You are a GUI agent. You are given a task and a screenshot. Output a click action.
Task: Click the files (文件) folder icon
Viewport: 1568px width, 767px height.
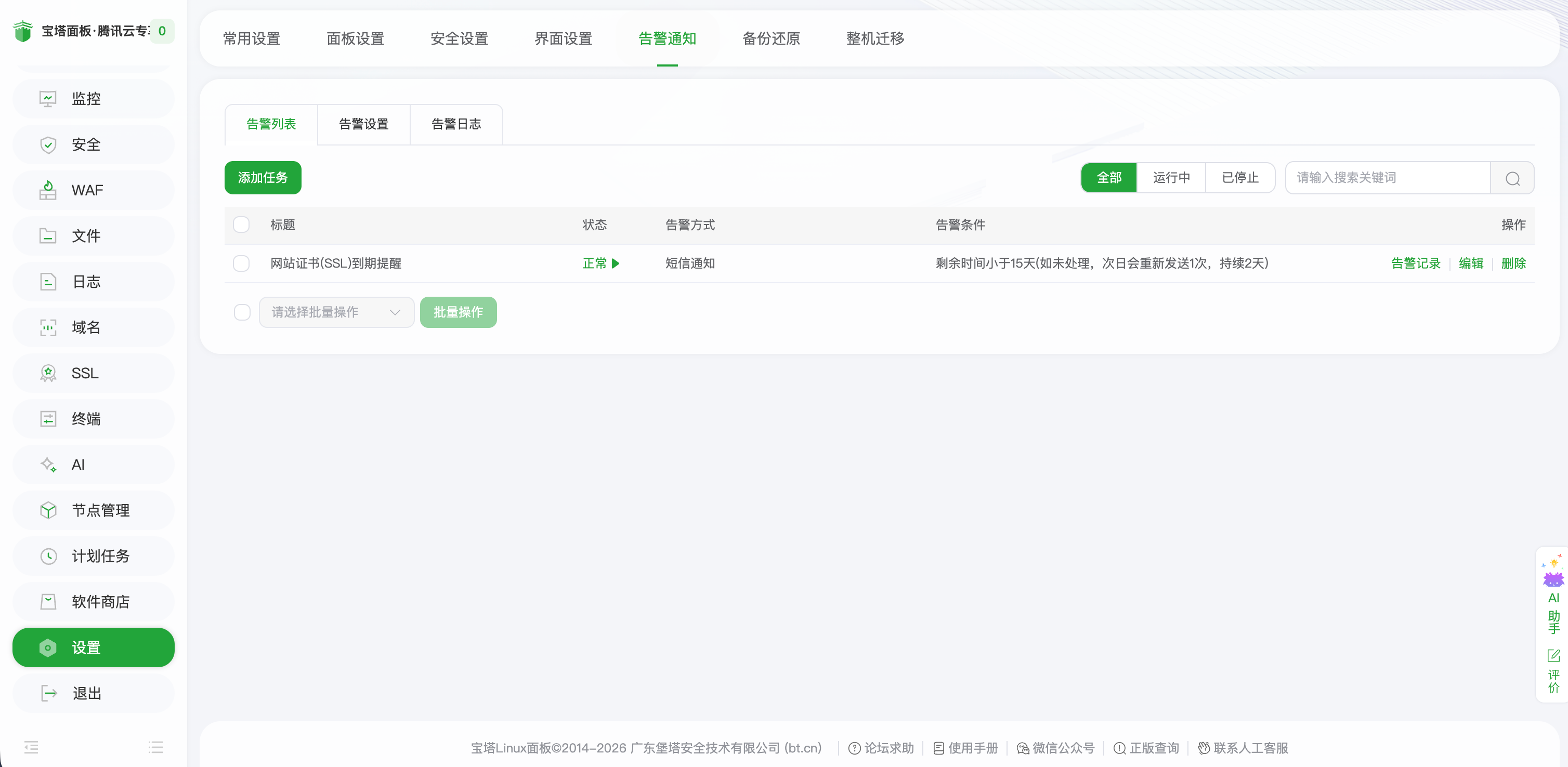click(48, 236)
